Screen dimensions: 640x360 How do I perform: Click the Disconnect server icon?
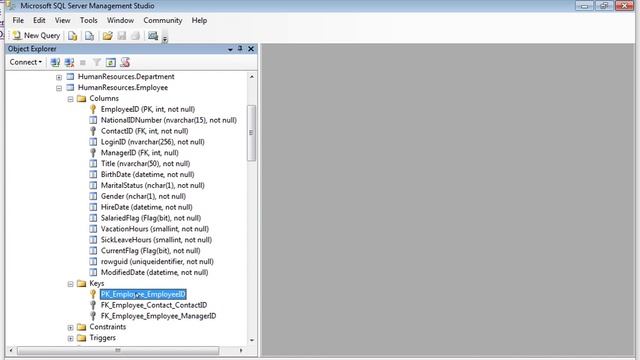(69, 62)
